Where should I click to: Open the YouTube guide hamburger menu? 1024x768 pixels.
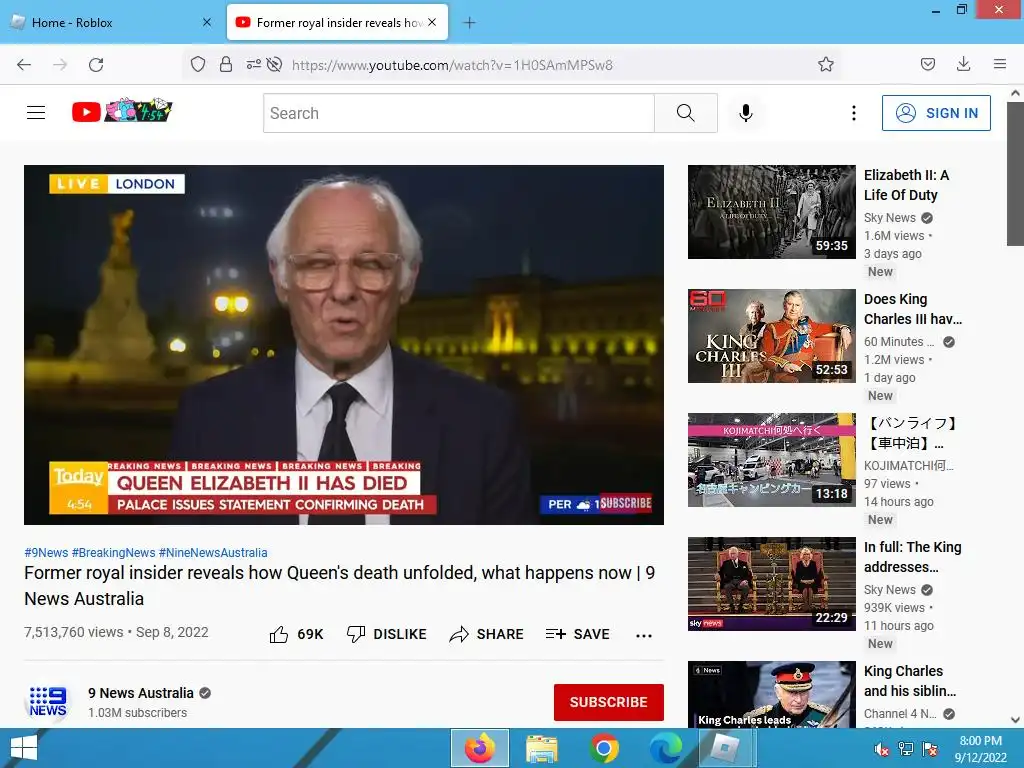[36, 113]
